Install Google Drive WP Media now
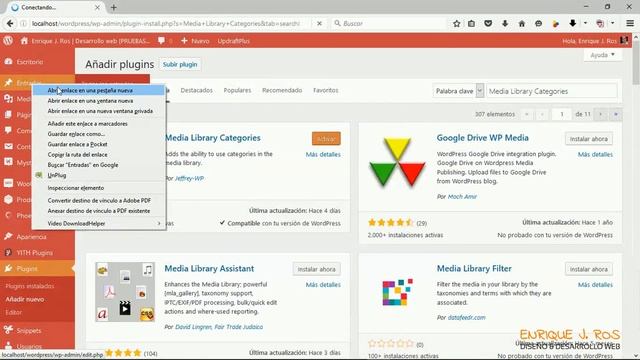The image size is (640, 360). pos(589,139)
